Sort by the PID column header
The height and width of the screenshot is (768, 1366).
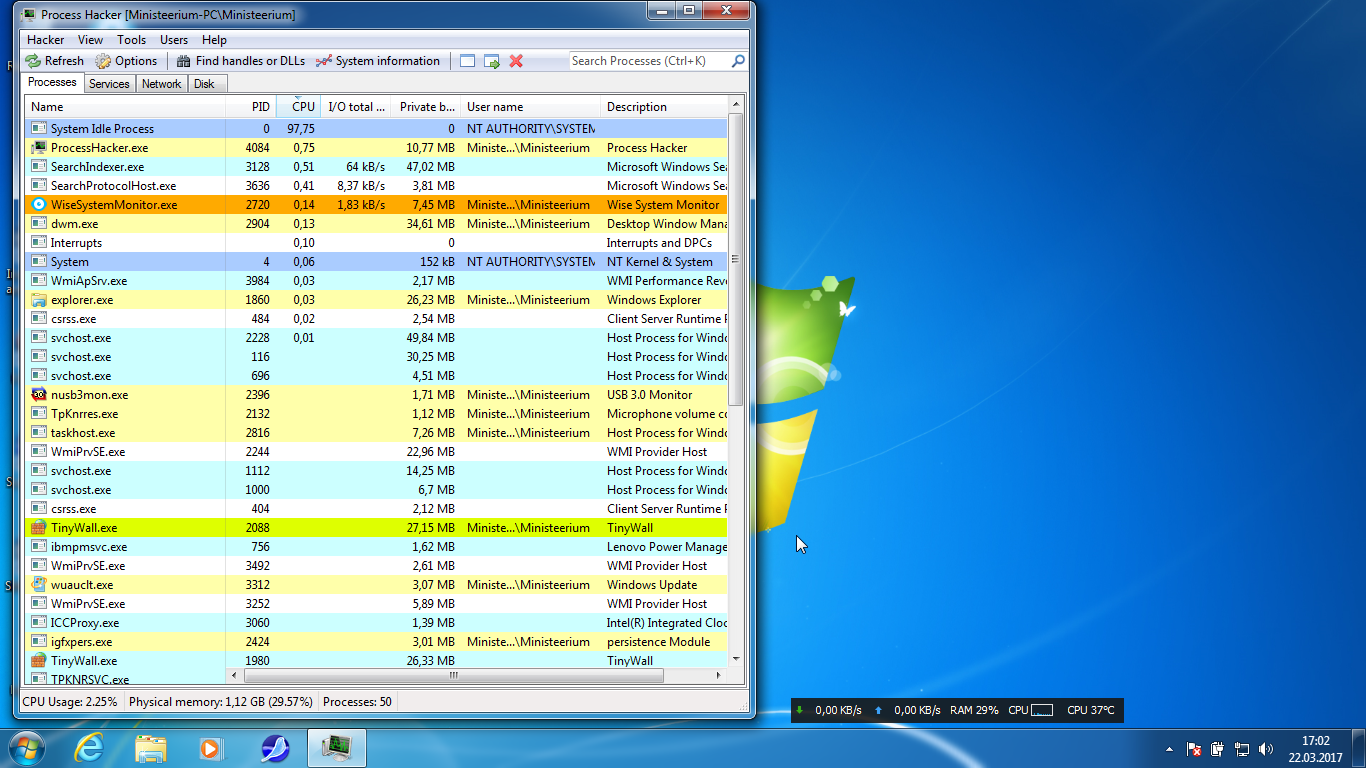[x=251, y=107]
